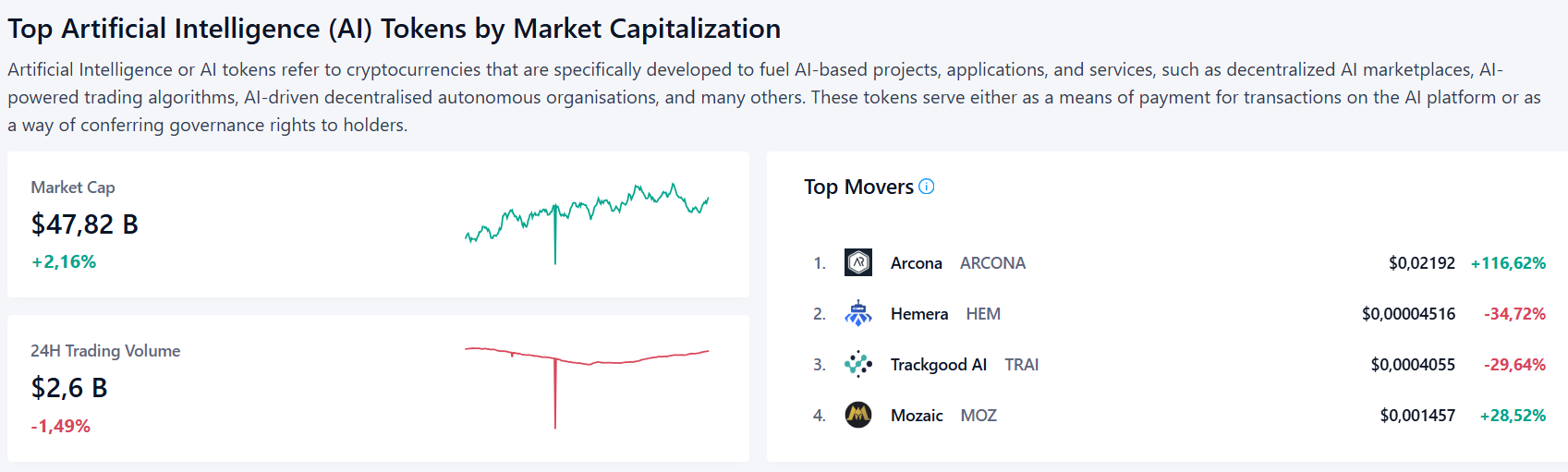Open the Arcona token name link
This screenshot has width=1568, height=472.
pos(917,263)
